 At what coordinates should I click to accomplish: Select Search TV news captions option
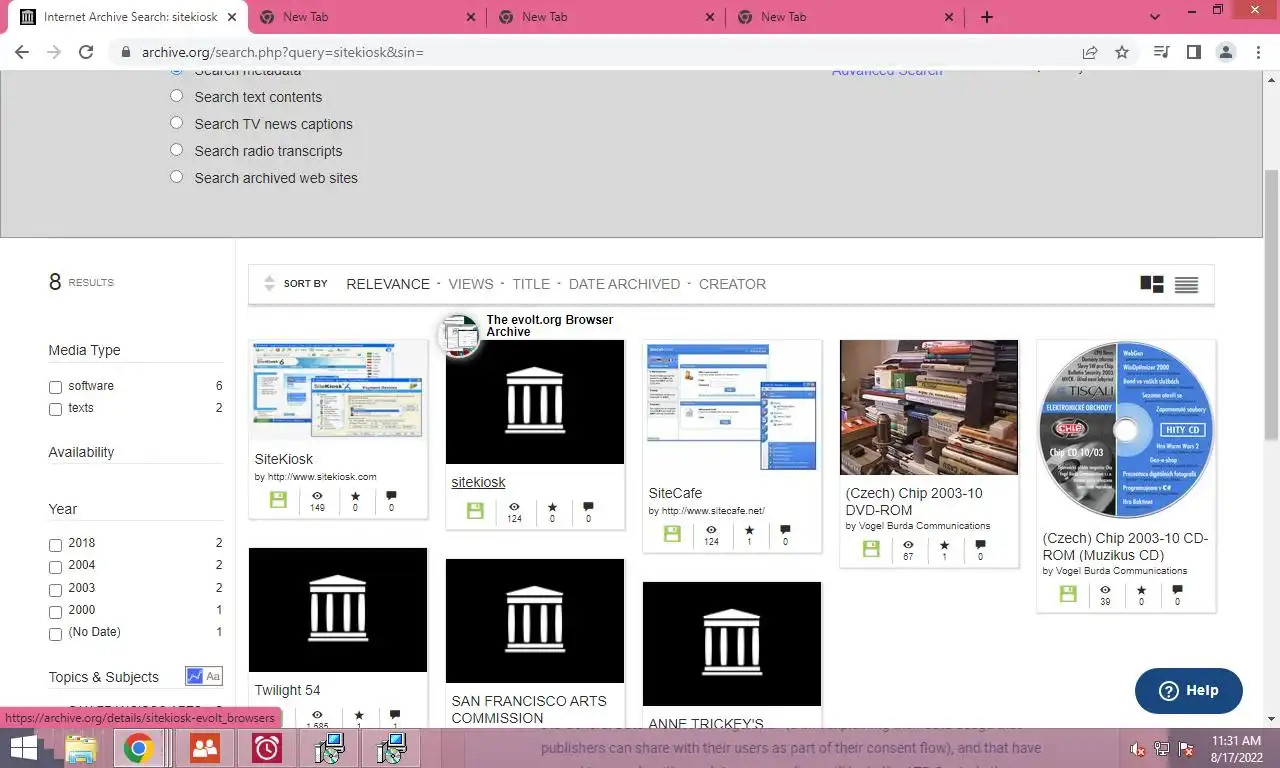click(x=176, y=123)
